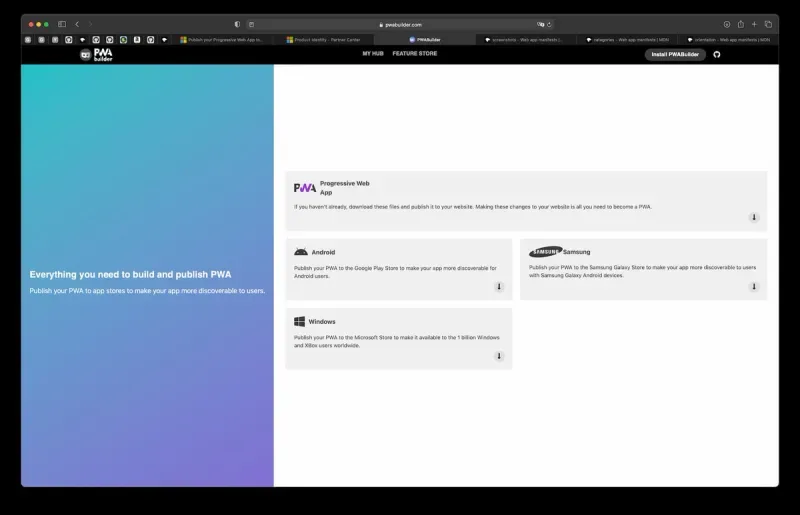Click the Samsung logo
This screenshot has width=800, height=515.
click(x=545, y=252)
